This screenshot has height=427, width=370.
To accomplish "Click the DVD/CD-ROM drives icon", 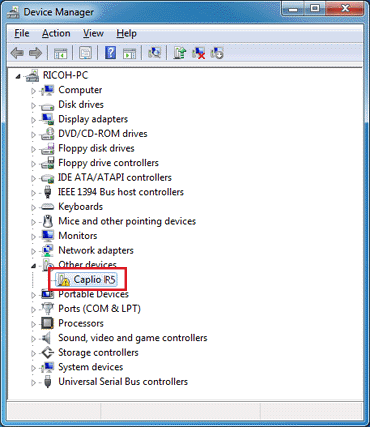I will click(47, 134).
